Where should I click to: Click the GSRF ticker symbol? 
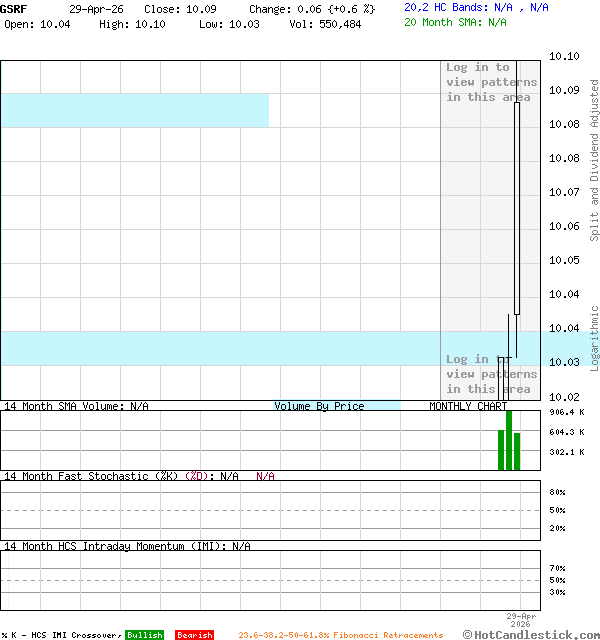coord(14,8)
